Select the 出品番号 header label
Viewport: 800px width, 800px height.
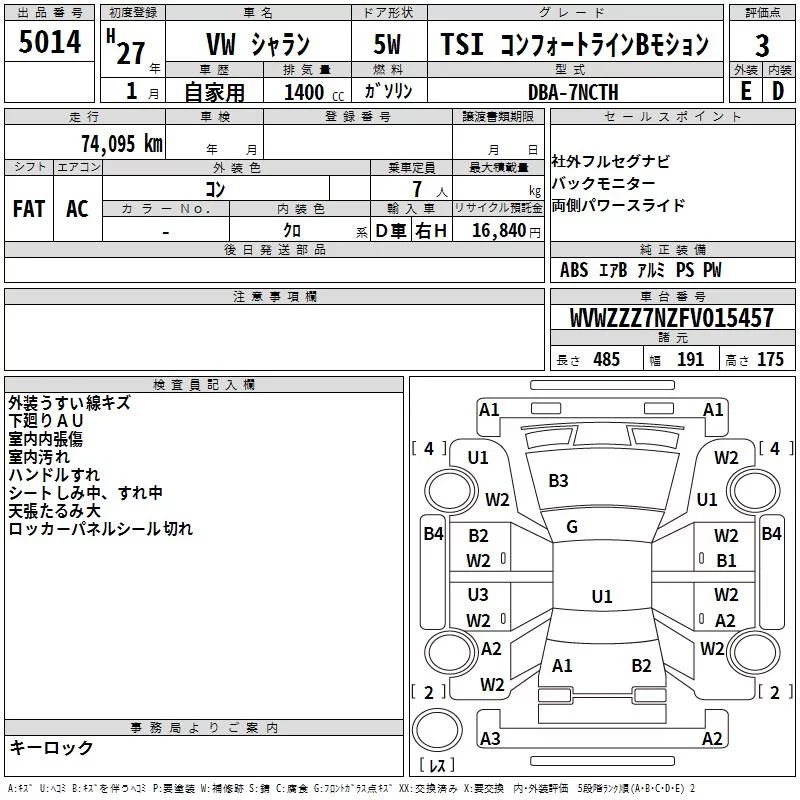pyautogui.click(x=49, y=13)
